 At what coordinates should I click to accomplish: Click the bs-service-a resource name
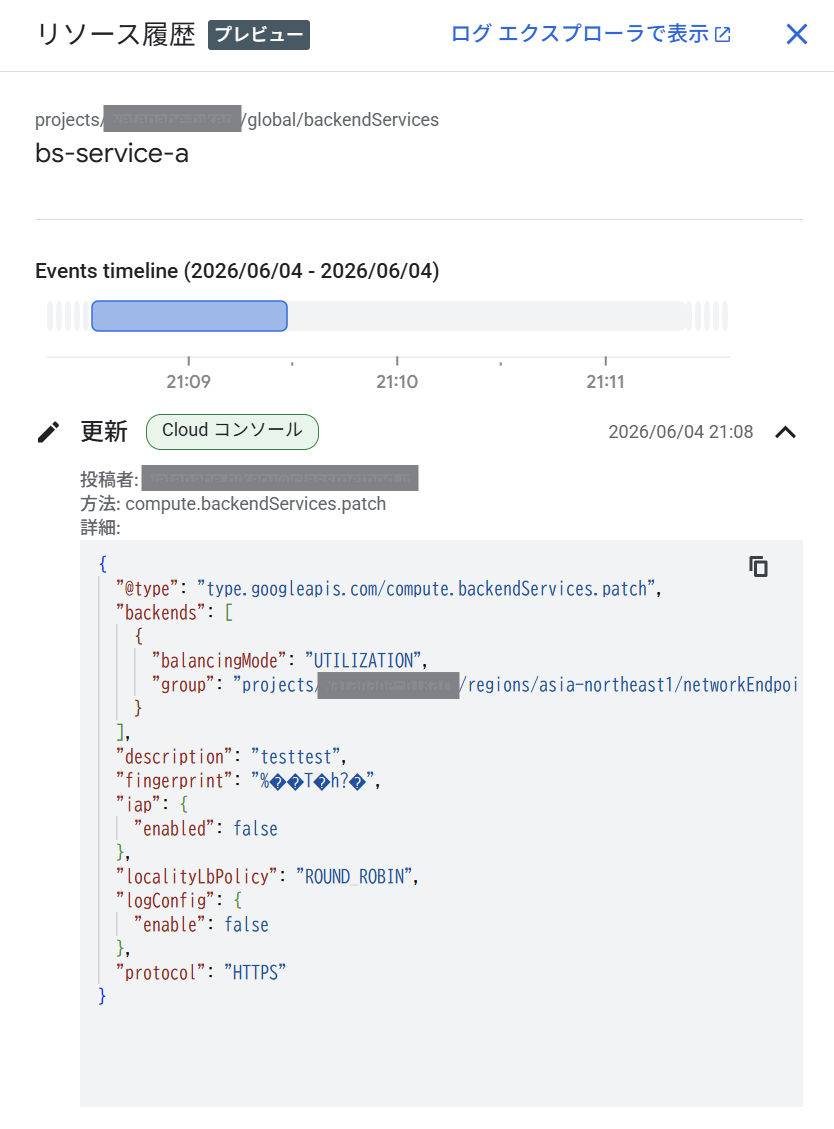click(112, 153)
